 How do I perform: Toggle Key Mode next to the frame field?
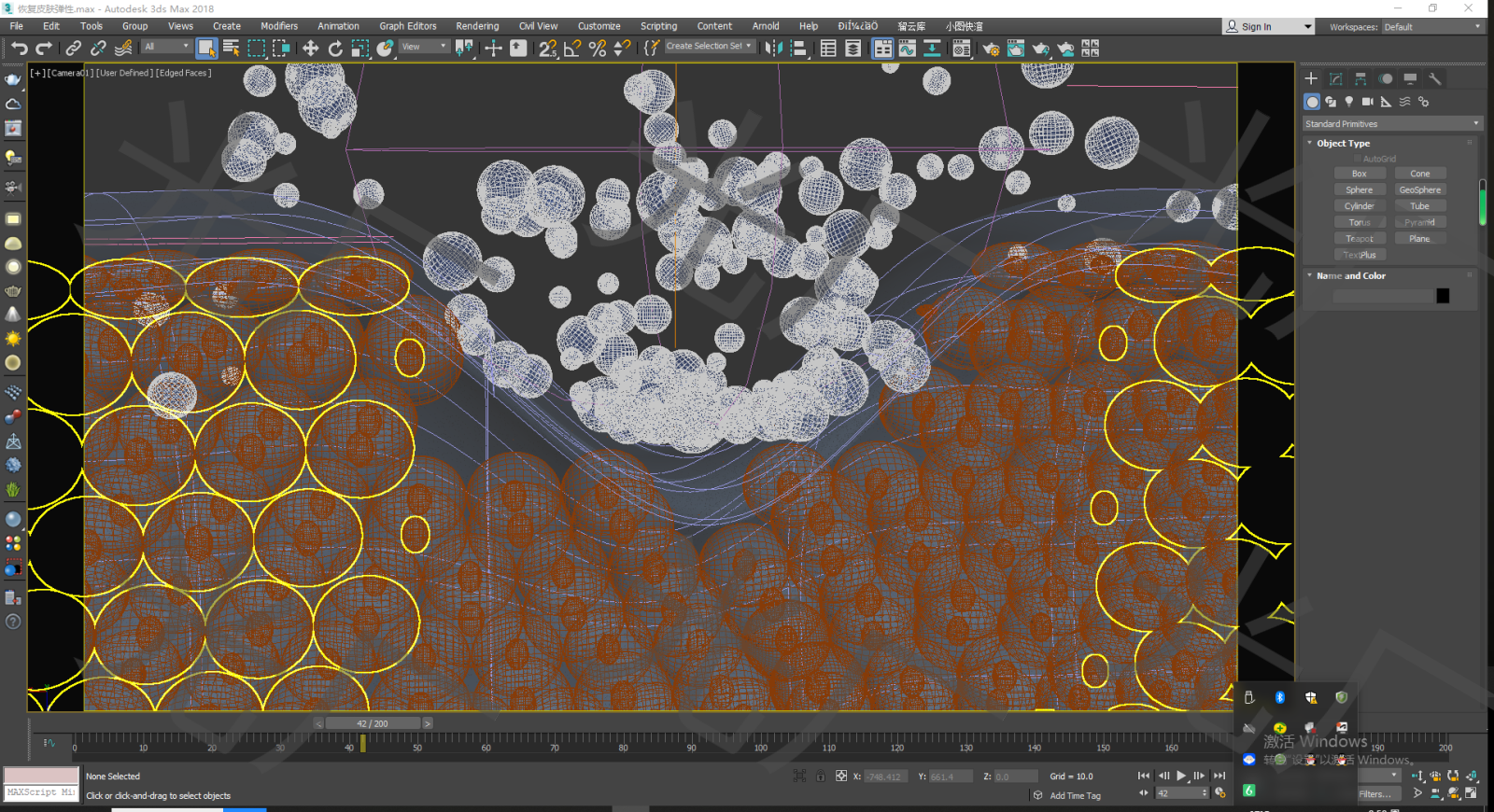pyautogui.click(x=1144, y=793)
